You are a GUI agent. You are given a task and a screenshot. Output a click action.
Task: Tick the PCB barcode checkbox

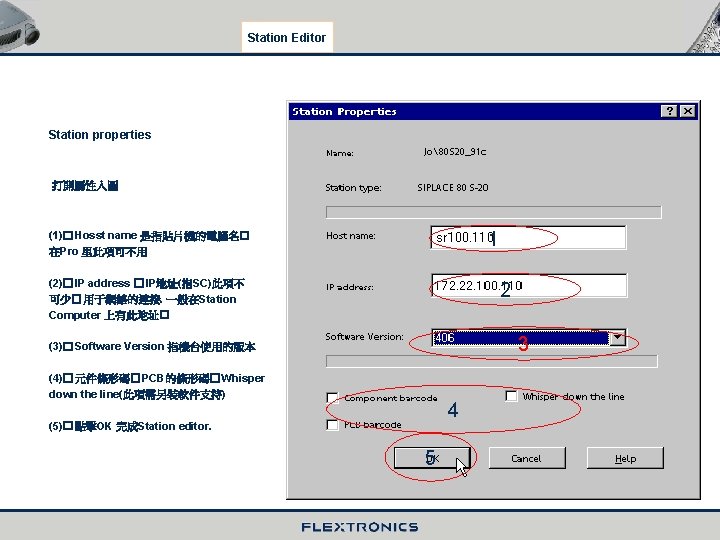pos(332,425)
